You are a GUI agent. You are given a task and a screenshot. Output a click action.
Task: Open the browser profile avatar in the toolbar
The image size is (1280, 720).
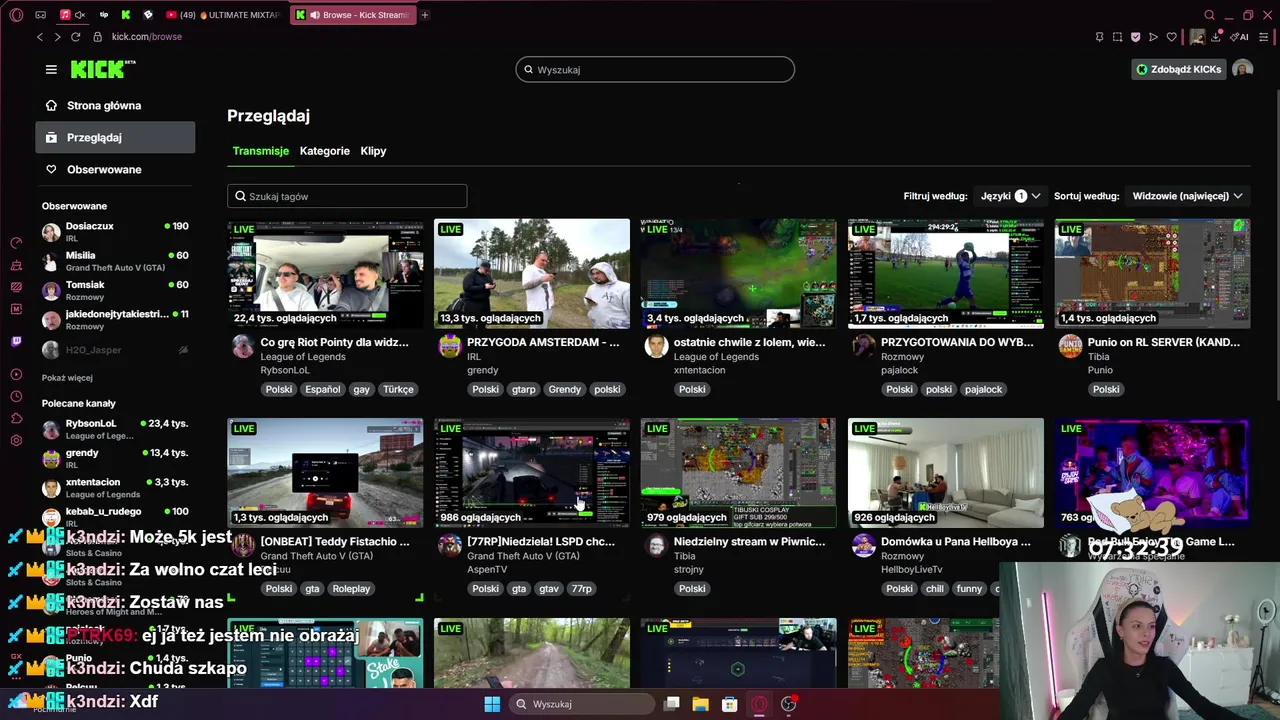pyautogui.click(x=1197, y=37)
